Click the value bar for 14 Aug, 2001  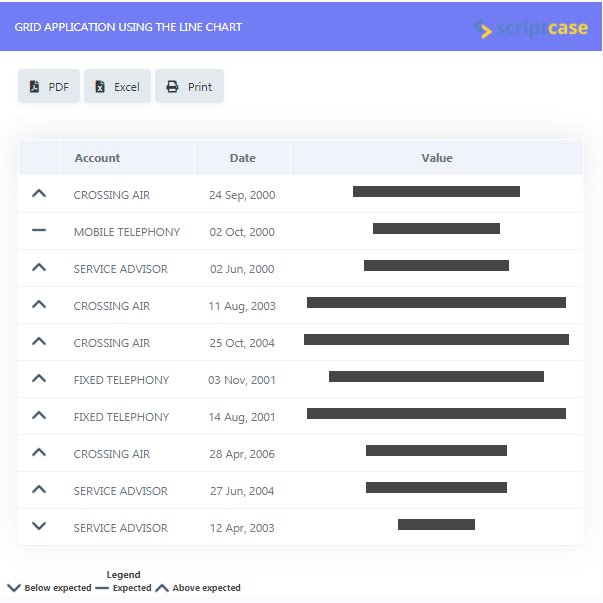click(x=436, y=413)
